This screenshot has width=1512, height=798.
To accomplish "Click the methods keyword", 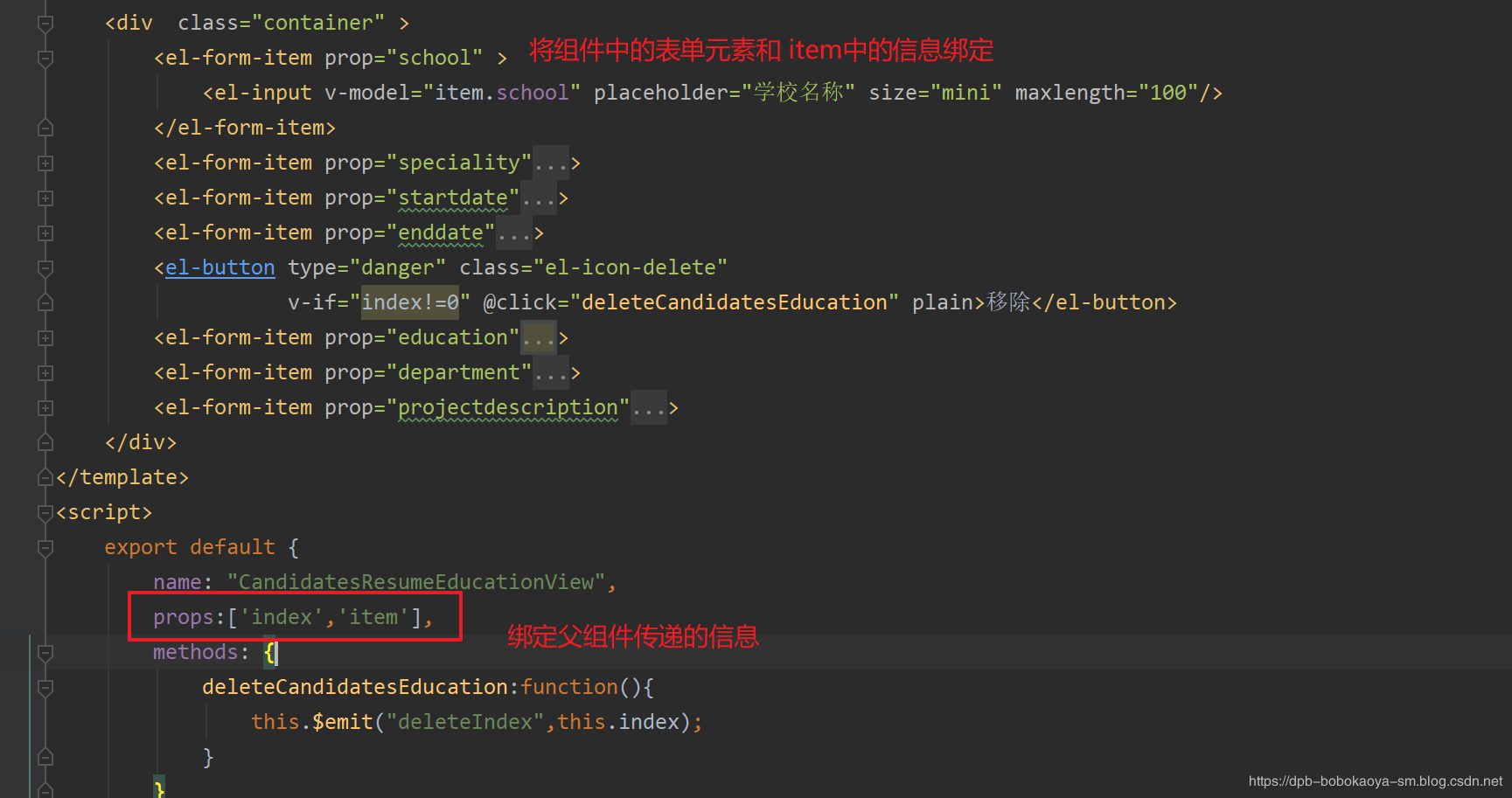I will [195, 652].
